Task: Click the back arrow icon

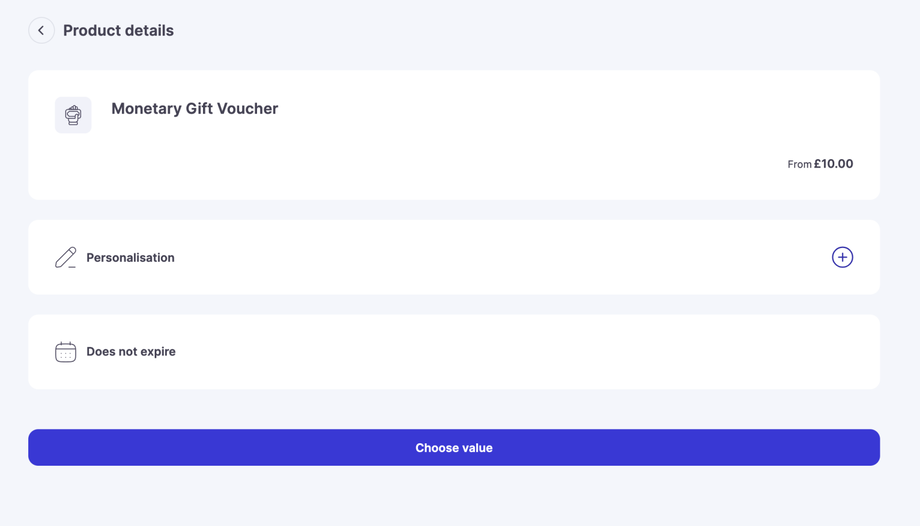Action: coord(41,31)
